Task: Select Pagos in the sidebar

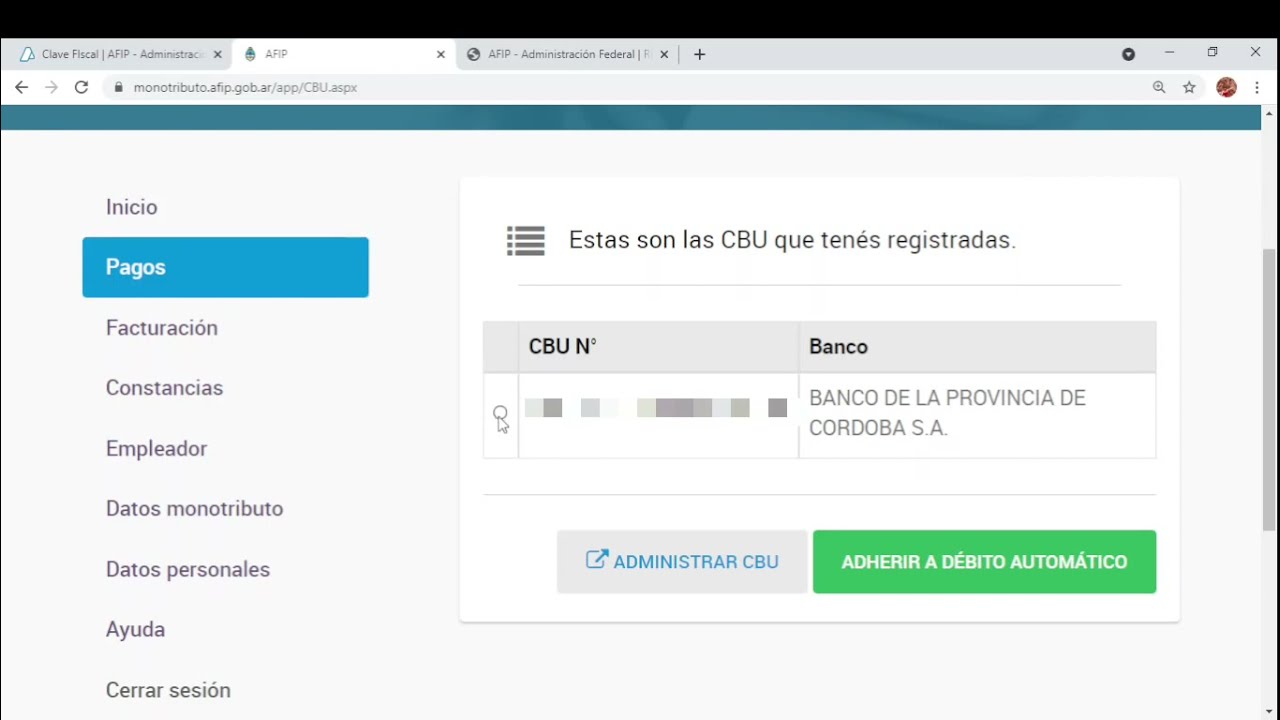Action: [x=225, y=267]
